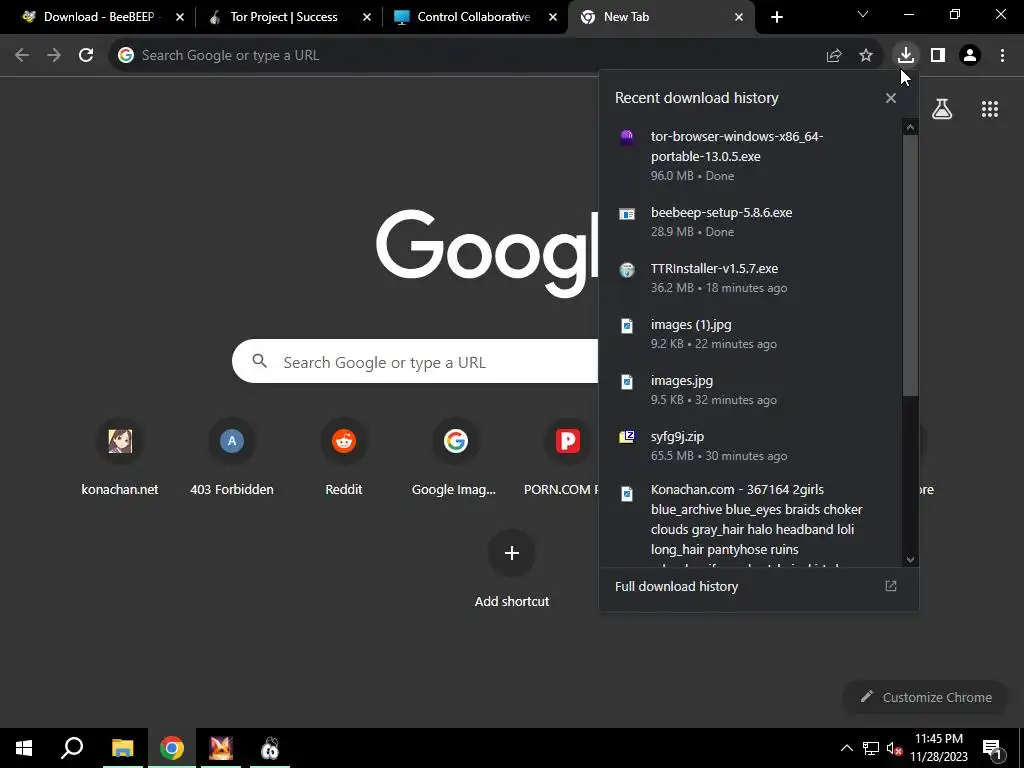This screenshot has height=768, width=1024.
Task: Open the syfg9j.zip download
Action: tap(751, 446)
